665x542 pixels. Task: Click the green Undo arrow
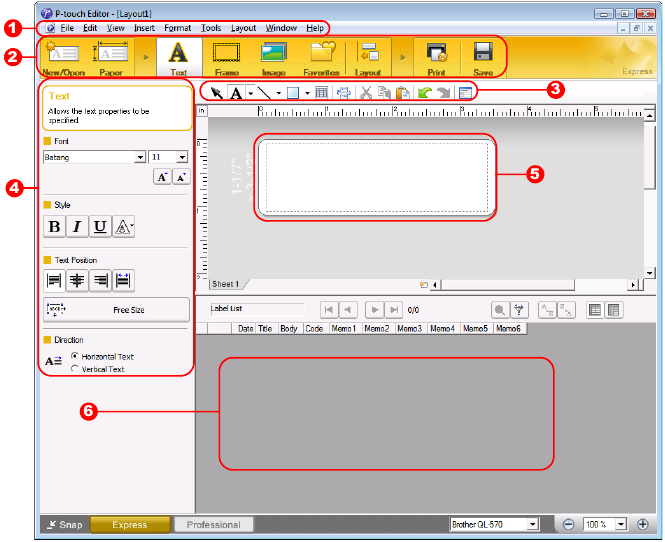(425, 92)
